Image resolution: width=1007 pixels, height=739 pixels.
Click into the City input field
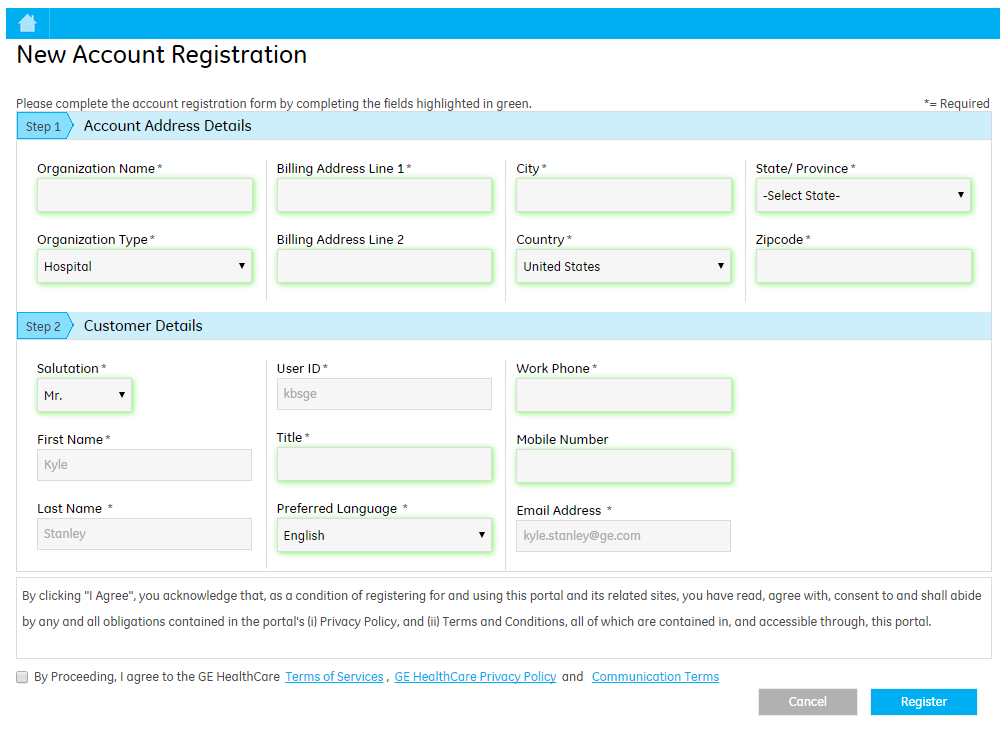click(624, 196)
